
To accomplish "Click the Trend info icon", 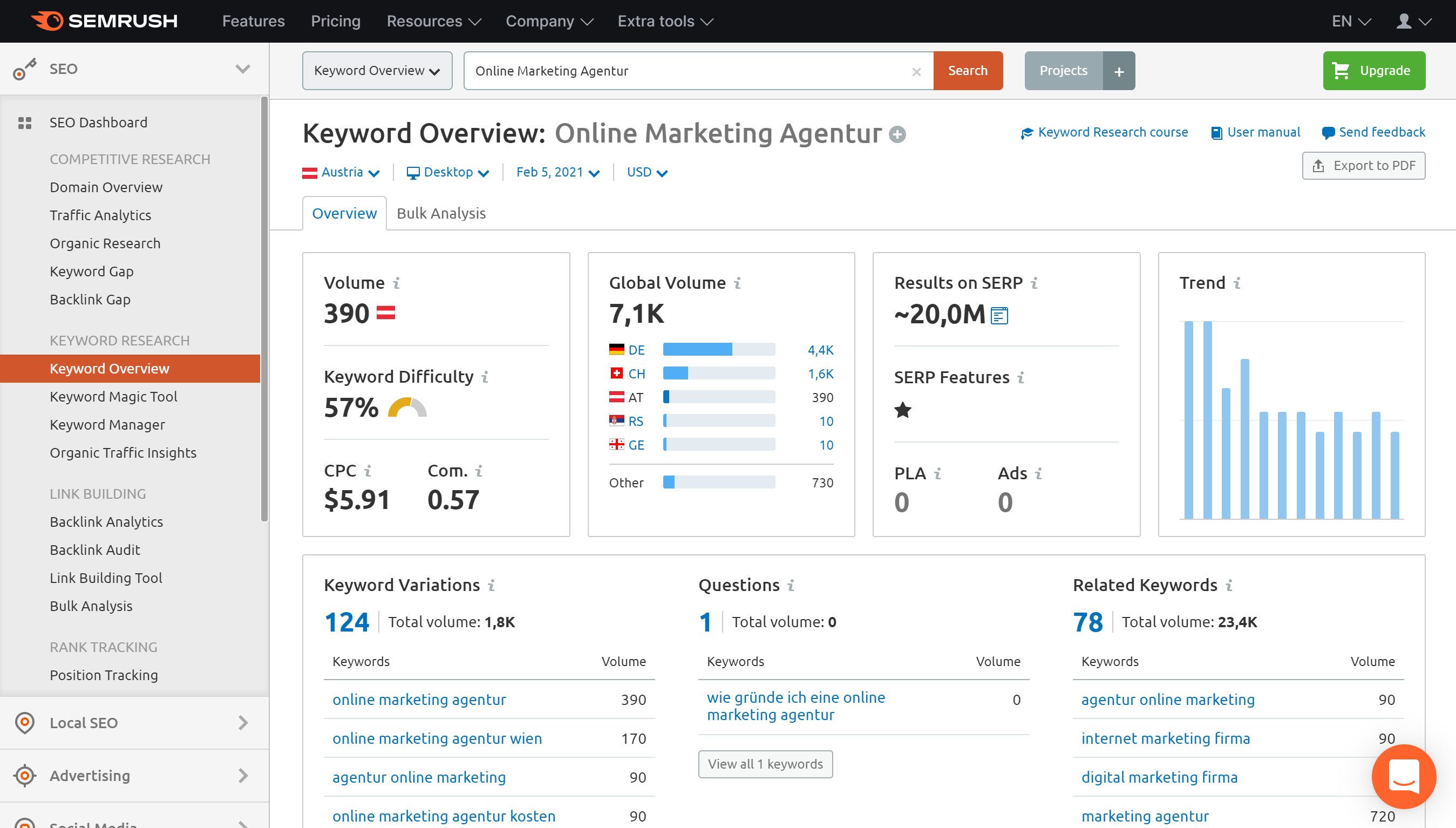I will [x=1237, y=283].
